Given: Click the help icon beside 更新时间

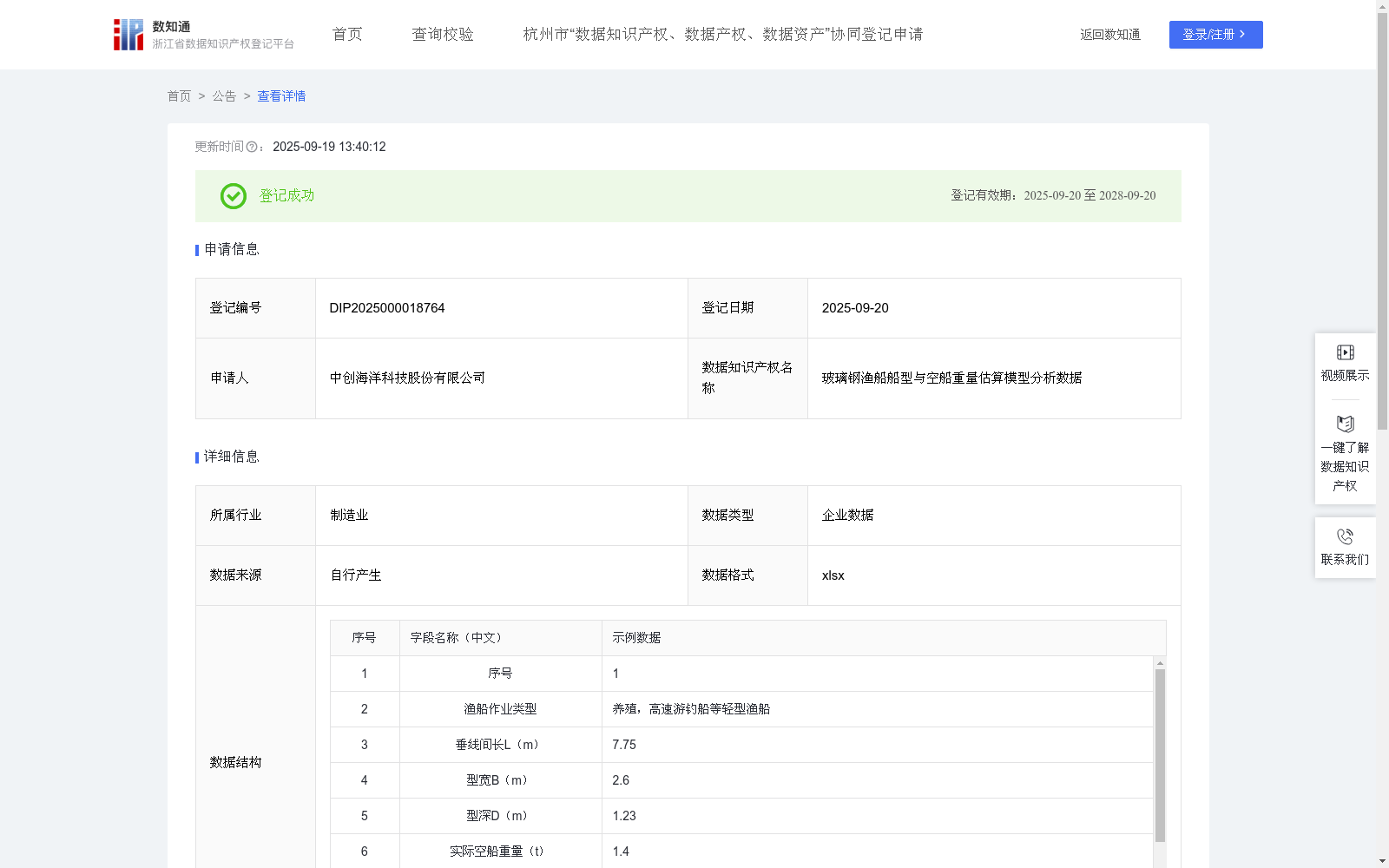Looking at the screenshot, I should pyautogui.click(x=252, y=148).
